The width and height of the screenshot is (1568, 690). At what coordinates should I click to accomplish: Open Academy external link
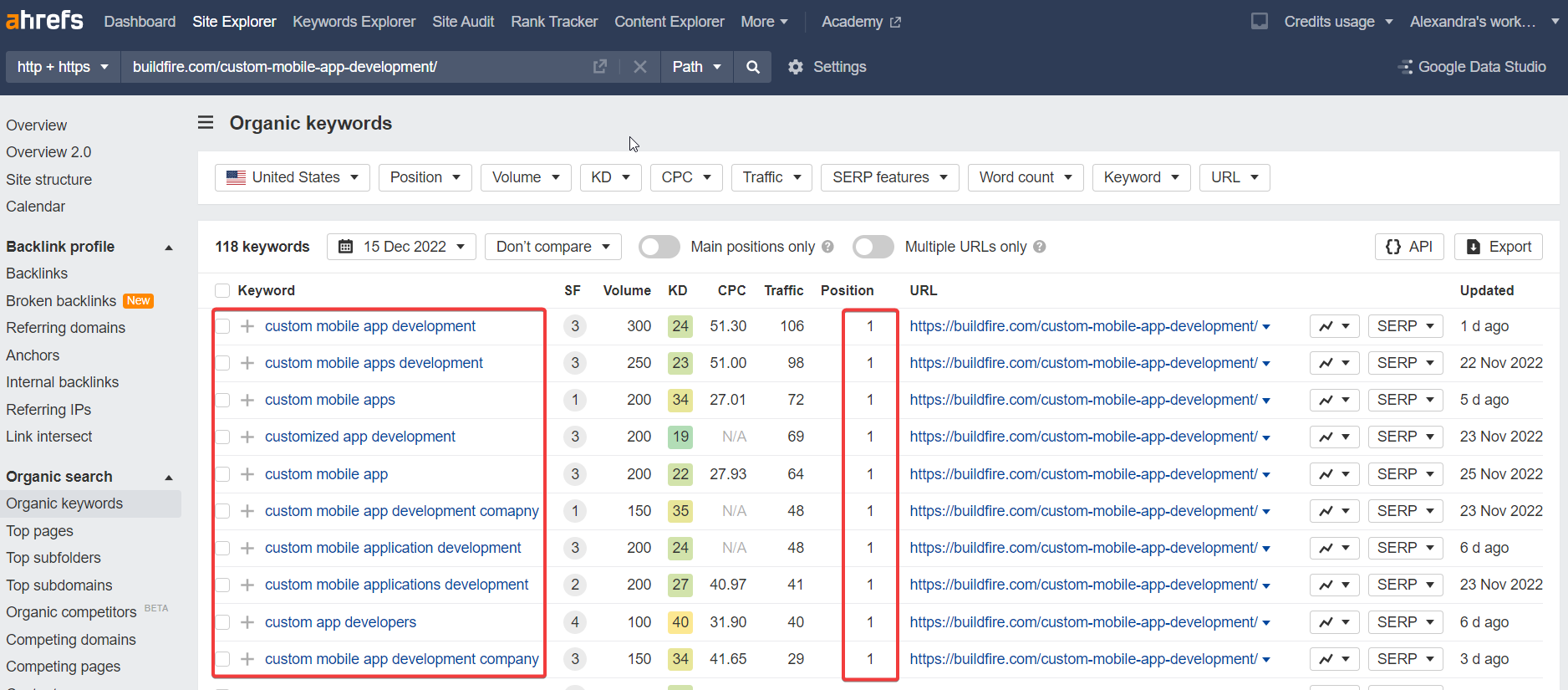[861, 22]
